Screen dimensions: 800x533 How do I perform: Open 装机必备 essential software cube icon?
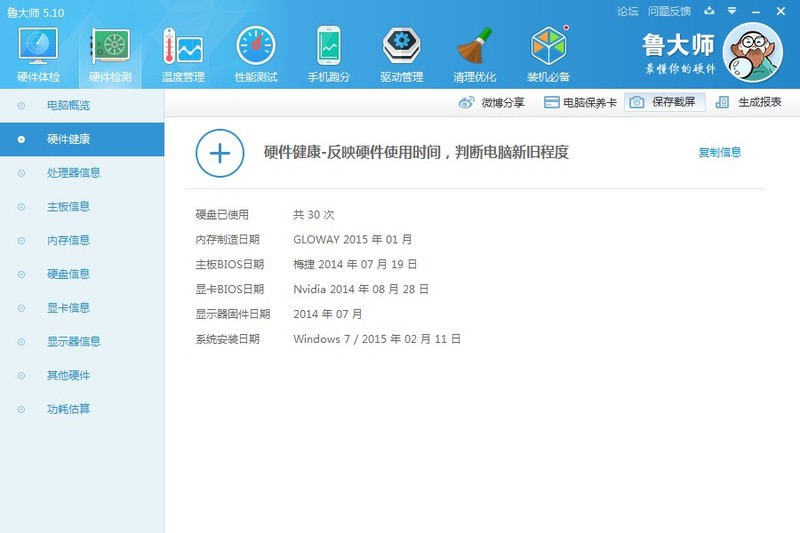coord(548,45)
